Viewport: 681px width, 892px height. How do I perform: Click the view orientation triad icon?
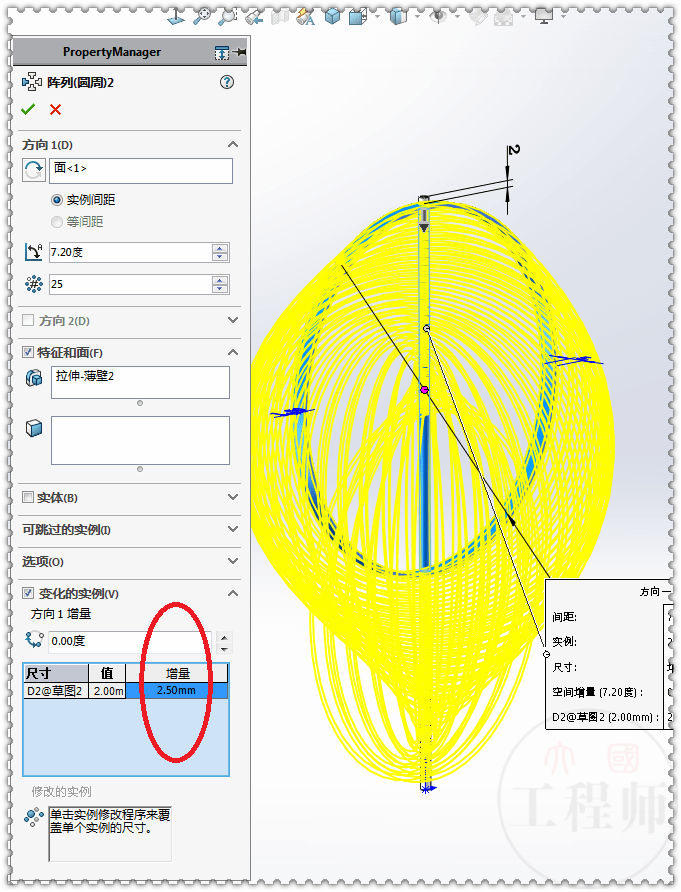(176, 17)
